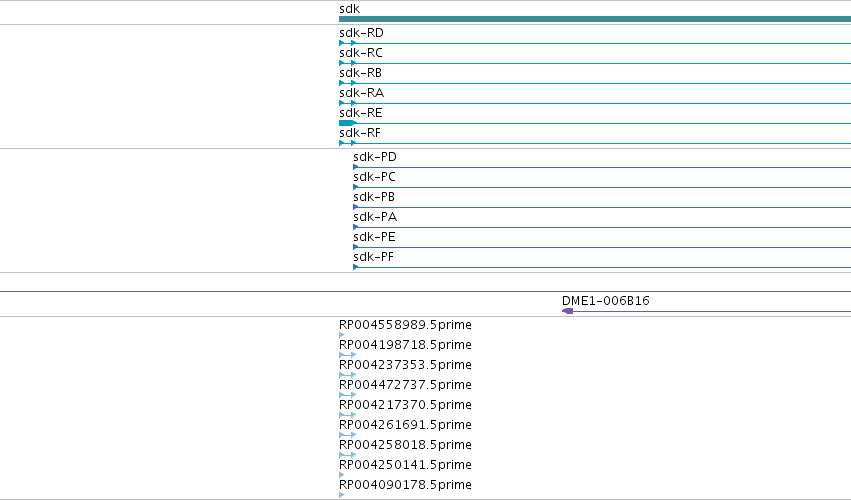
Task: Select RP004472737.5prime label
Action: (x=405, y=385)
